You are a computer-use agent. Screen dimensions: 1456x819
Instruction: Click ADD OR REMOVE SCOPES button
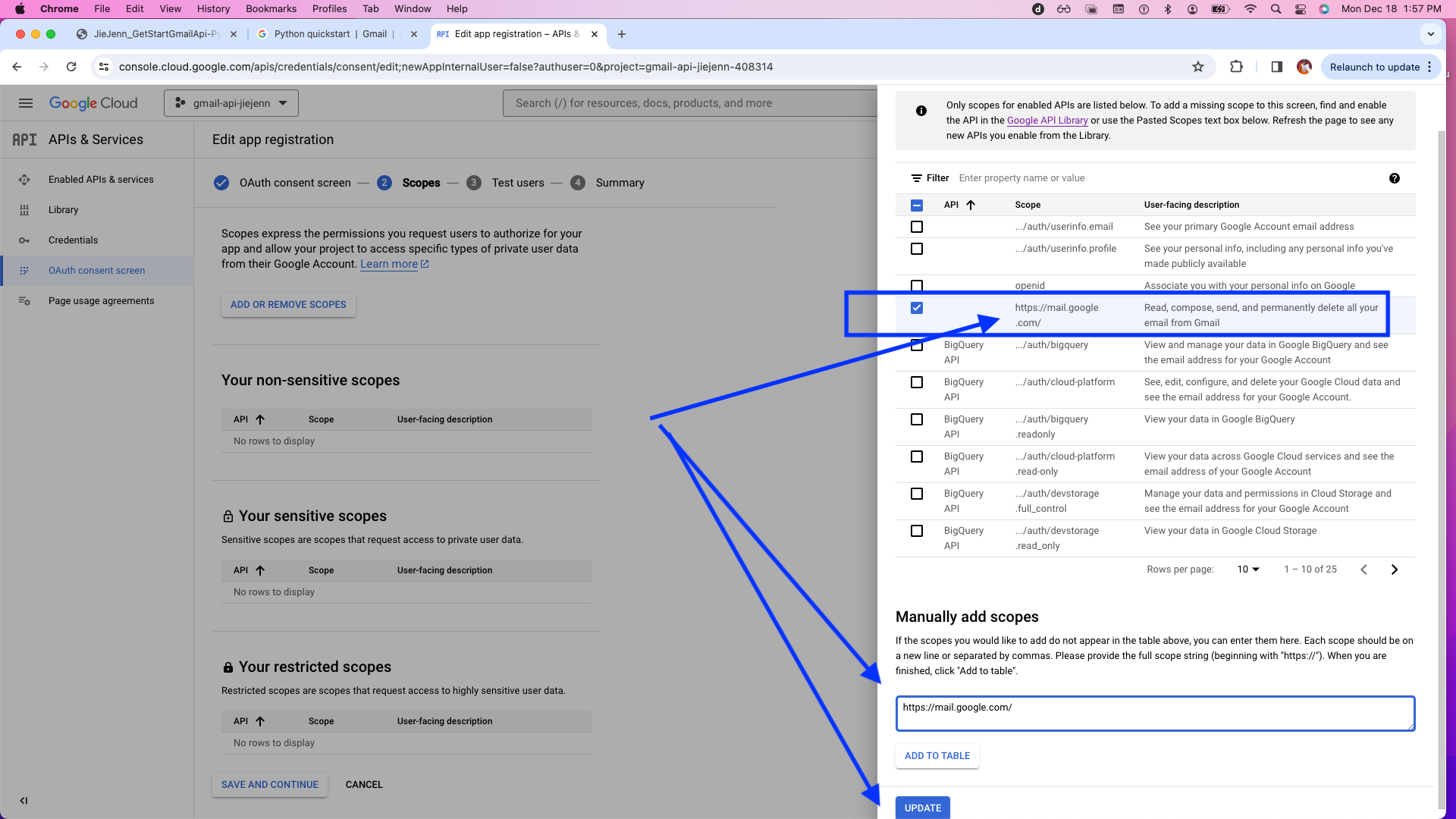click(288, 305)
